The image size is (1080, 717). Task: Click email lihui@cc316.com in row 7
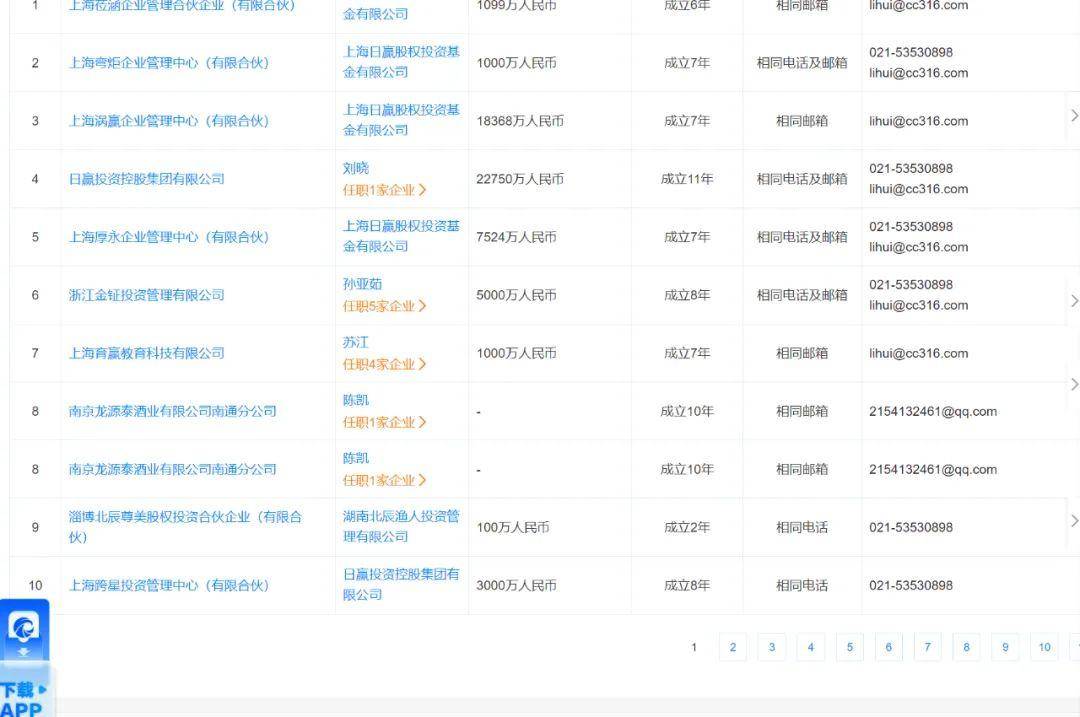coord(918,353)
